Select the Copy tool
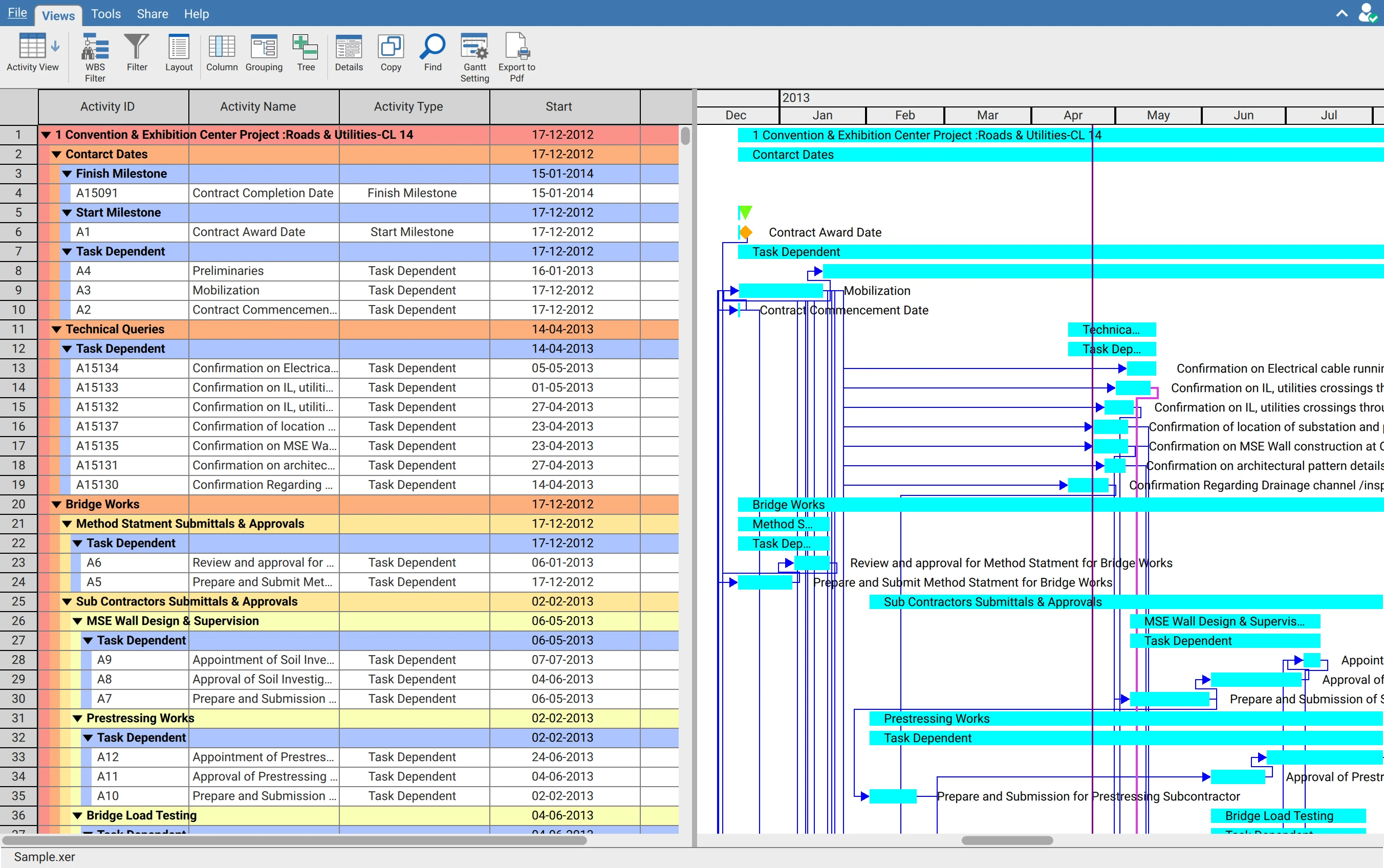This screenshot has height=868, width=1384. point(391,53)
